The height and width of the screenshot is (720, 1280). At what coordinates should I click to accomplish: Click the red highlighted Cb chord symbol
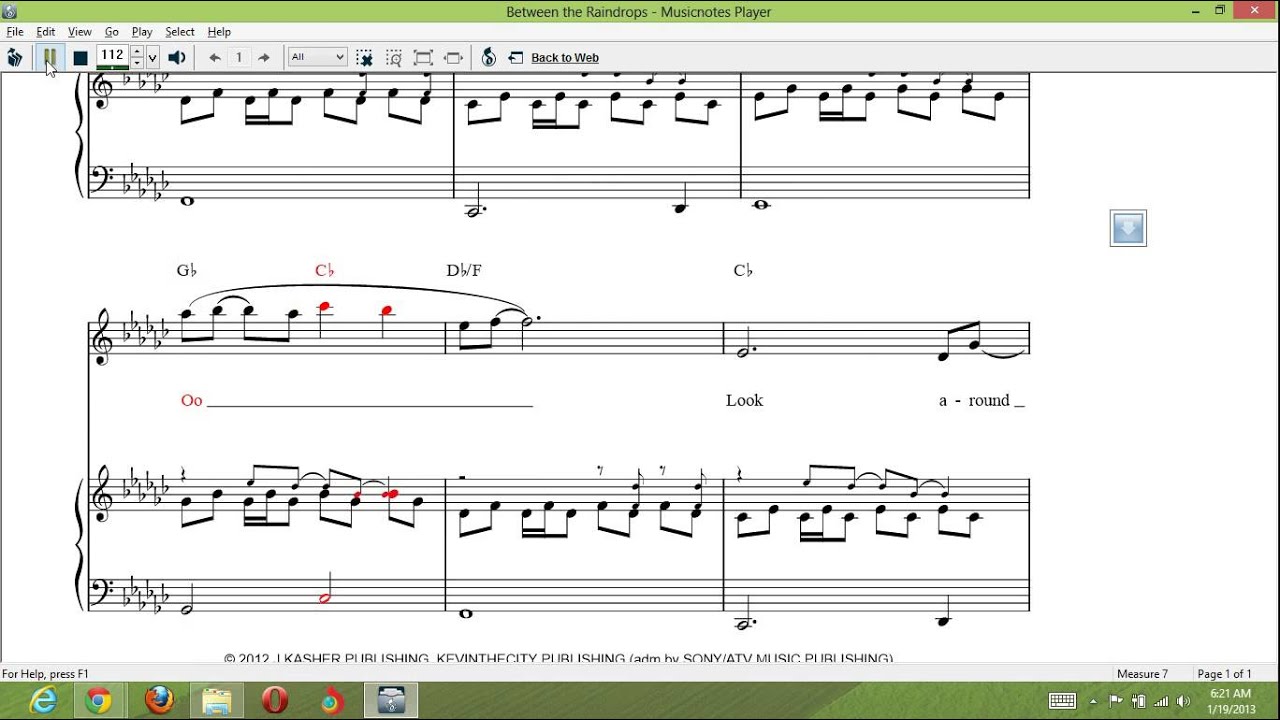(325, 271)
